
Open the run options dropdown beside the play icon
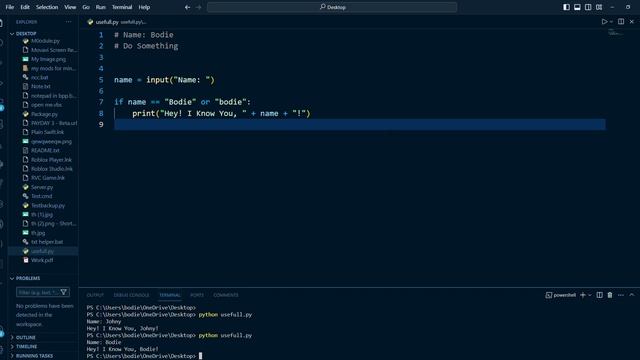coord(611,22)
